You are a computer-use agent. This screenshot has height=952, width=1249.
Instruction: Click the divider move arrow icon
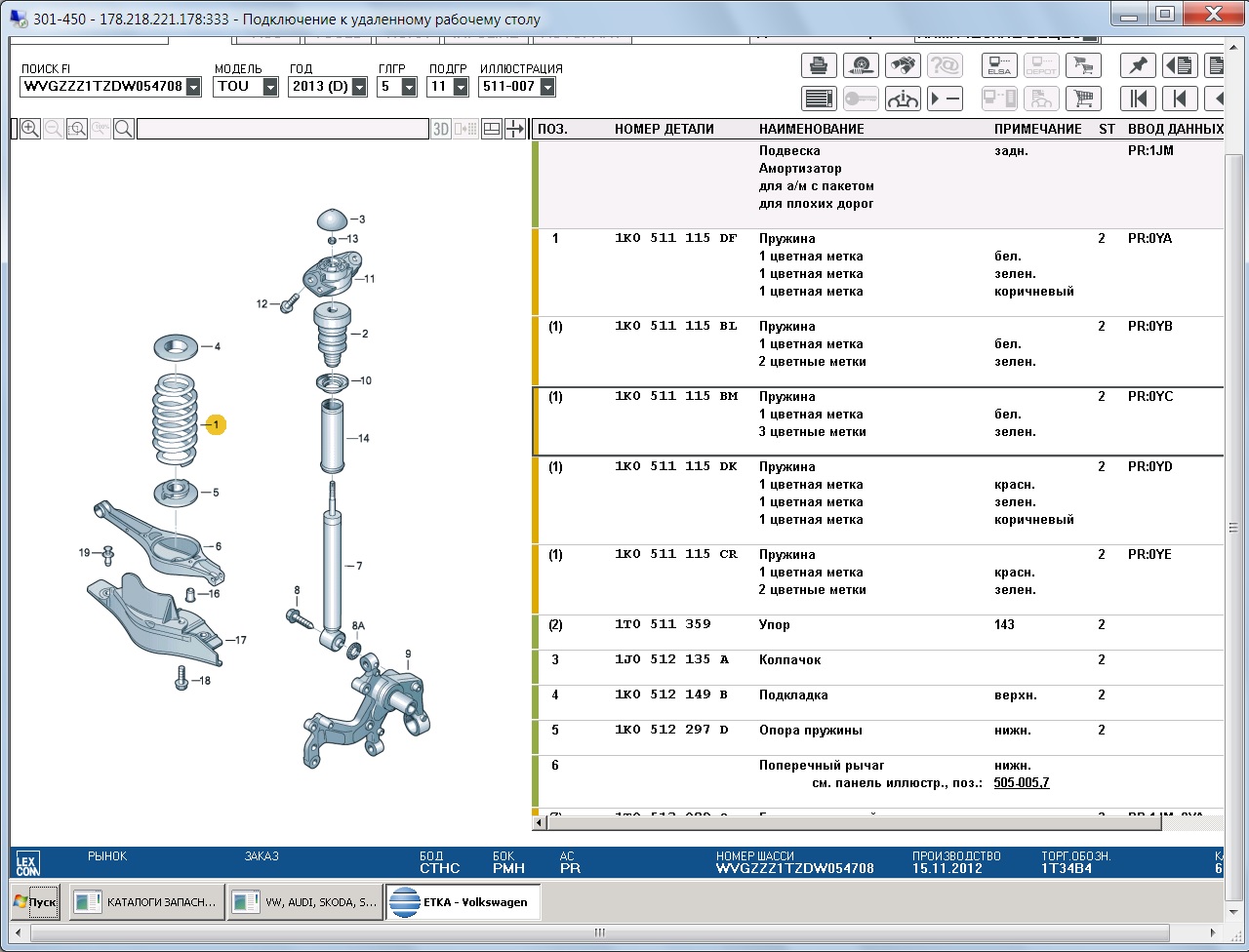pos(515,129)
